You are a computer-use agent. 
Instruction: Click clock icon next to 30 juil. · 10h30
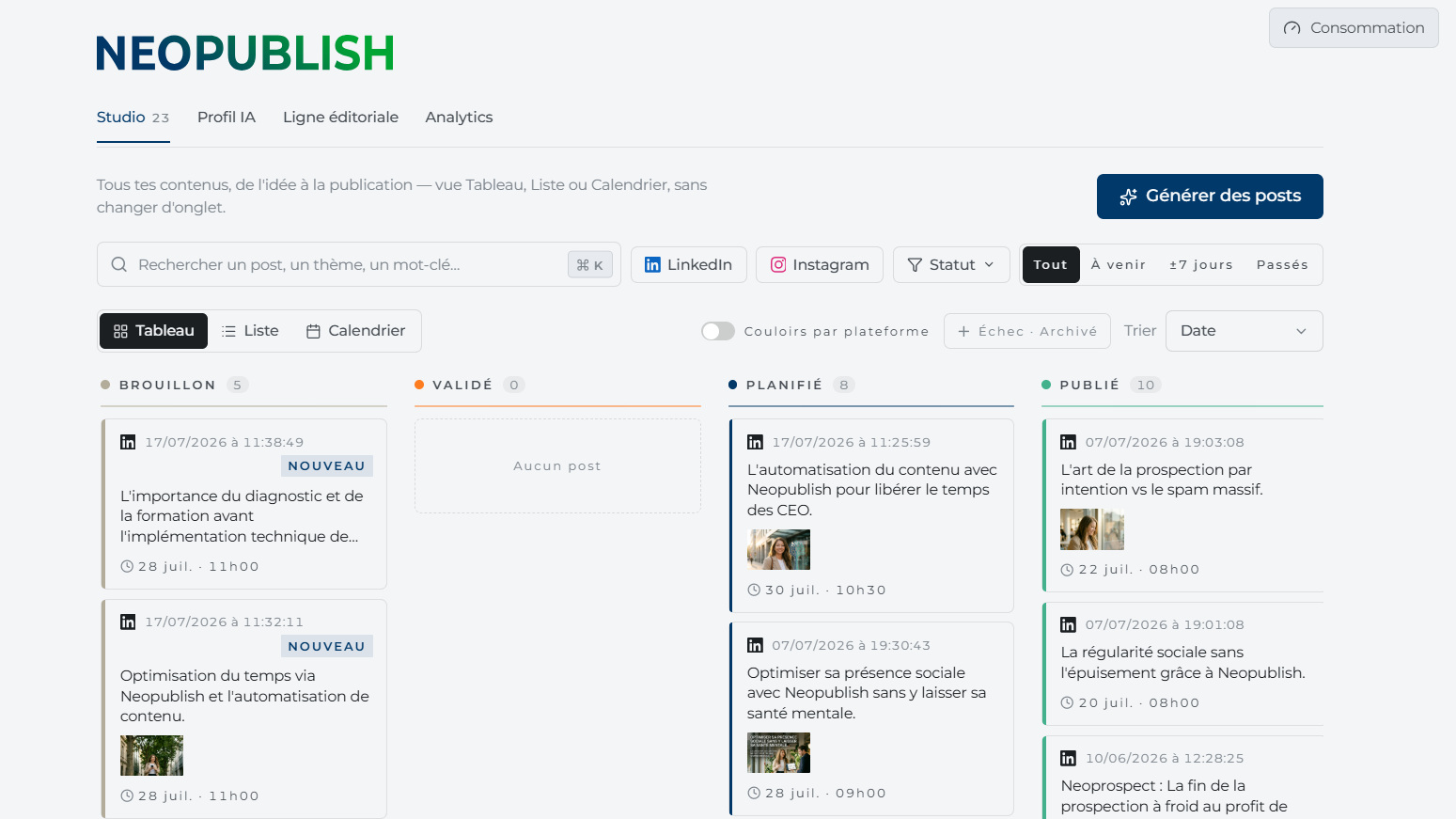point(754,590)
